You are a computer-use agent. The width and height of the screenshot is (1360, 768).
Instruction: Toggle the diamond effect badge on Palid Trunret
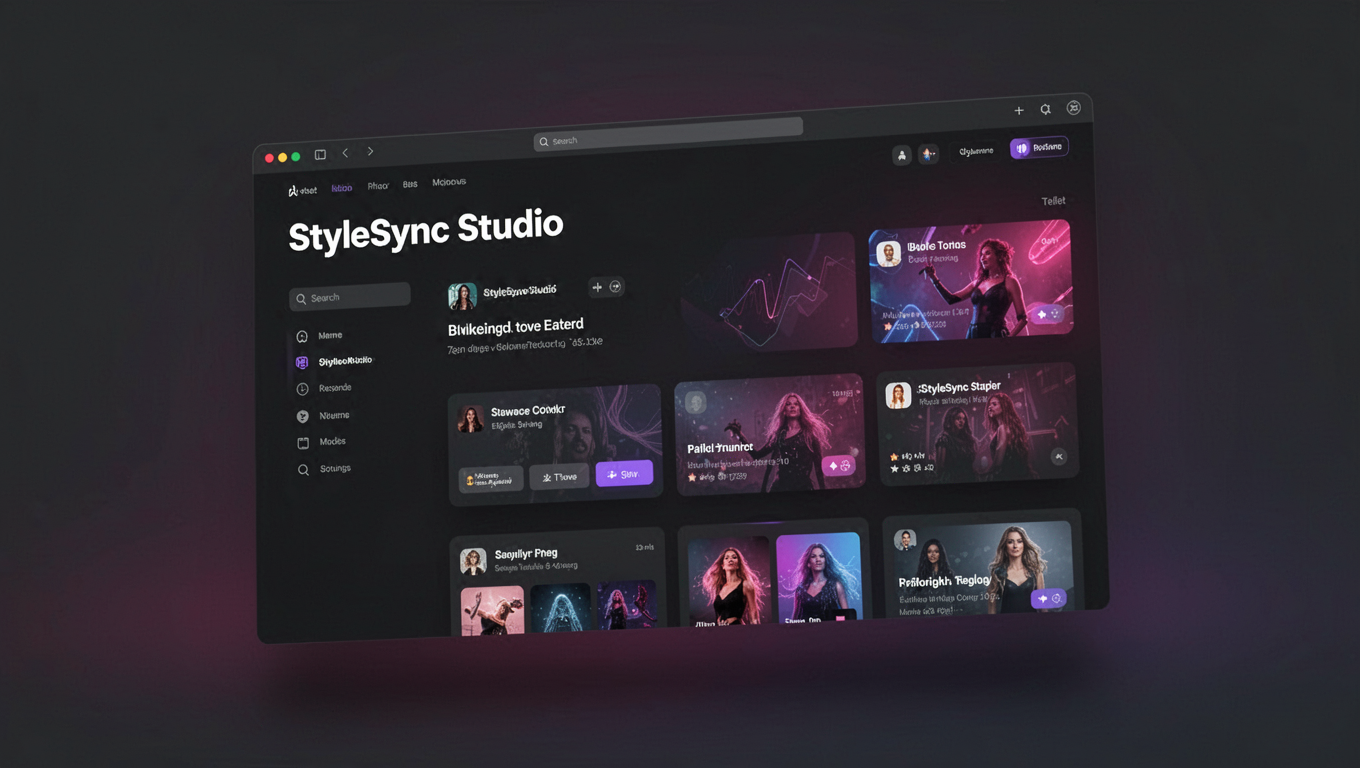832,466
